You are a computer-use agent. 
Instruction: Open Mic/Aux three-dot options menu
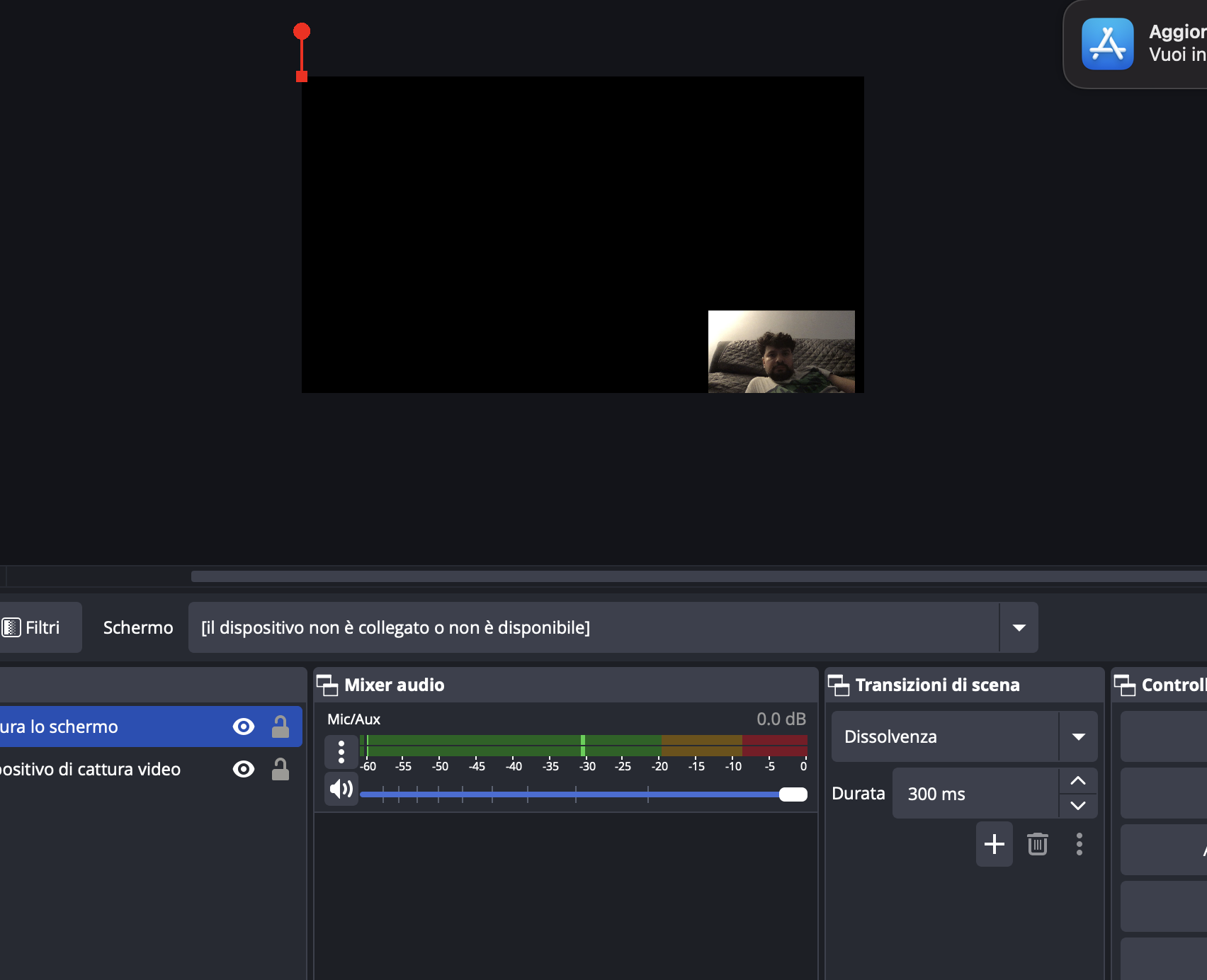[341, 751]
